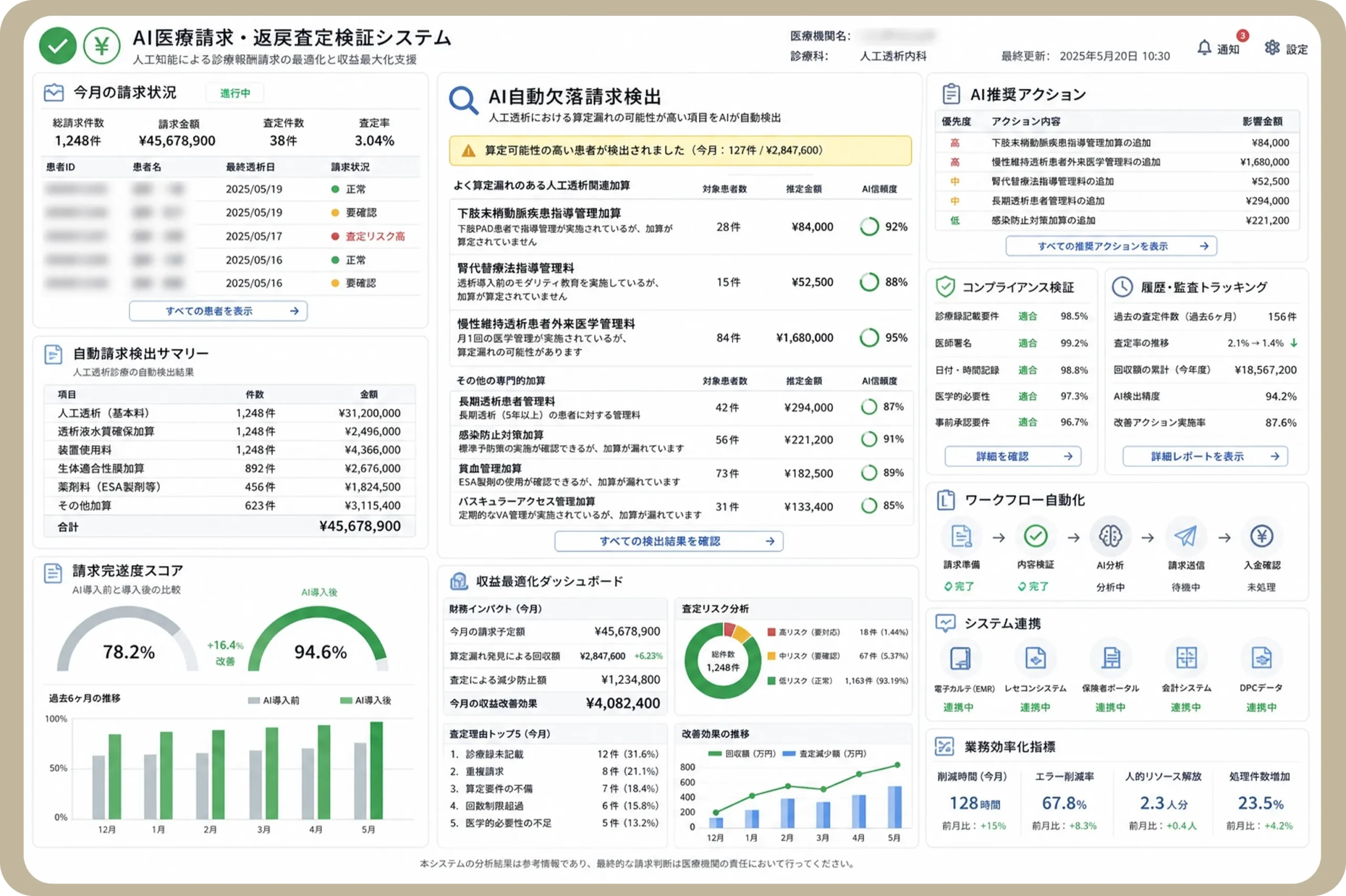Select the 査定リスク高 patient row status

click(x=369, y=236)
